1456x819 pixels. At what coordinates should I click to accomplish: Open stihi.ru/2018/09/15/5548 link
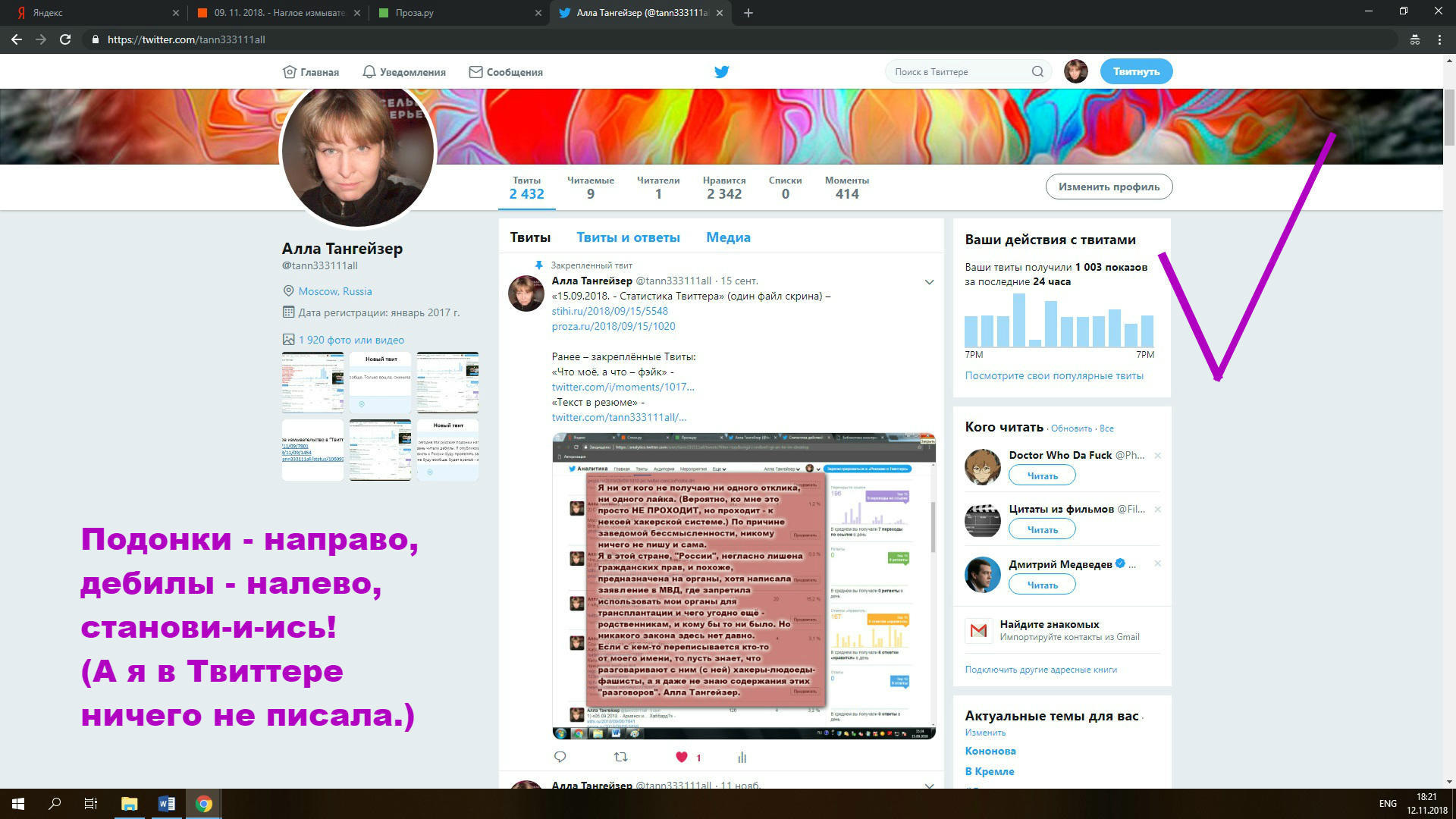click(x=610, y=311)
